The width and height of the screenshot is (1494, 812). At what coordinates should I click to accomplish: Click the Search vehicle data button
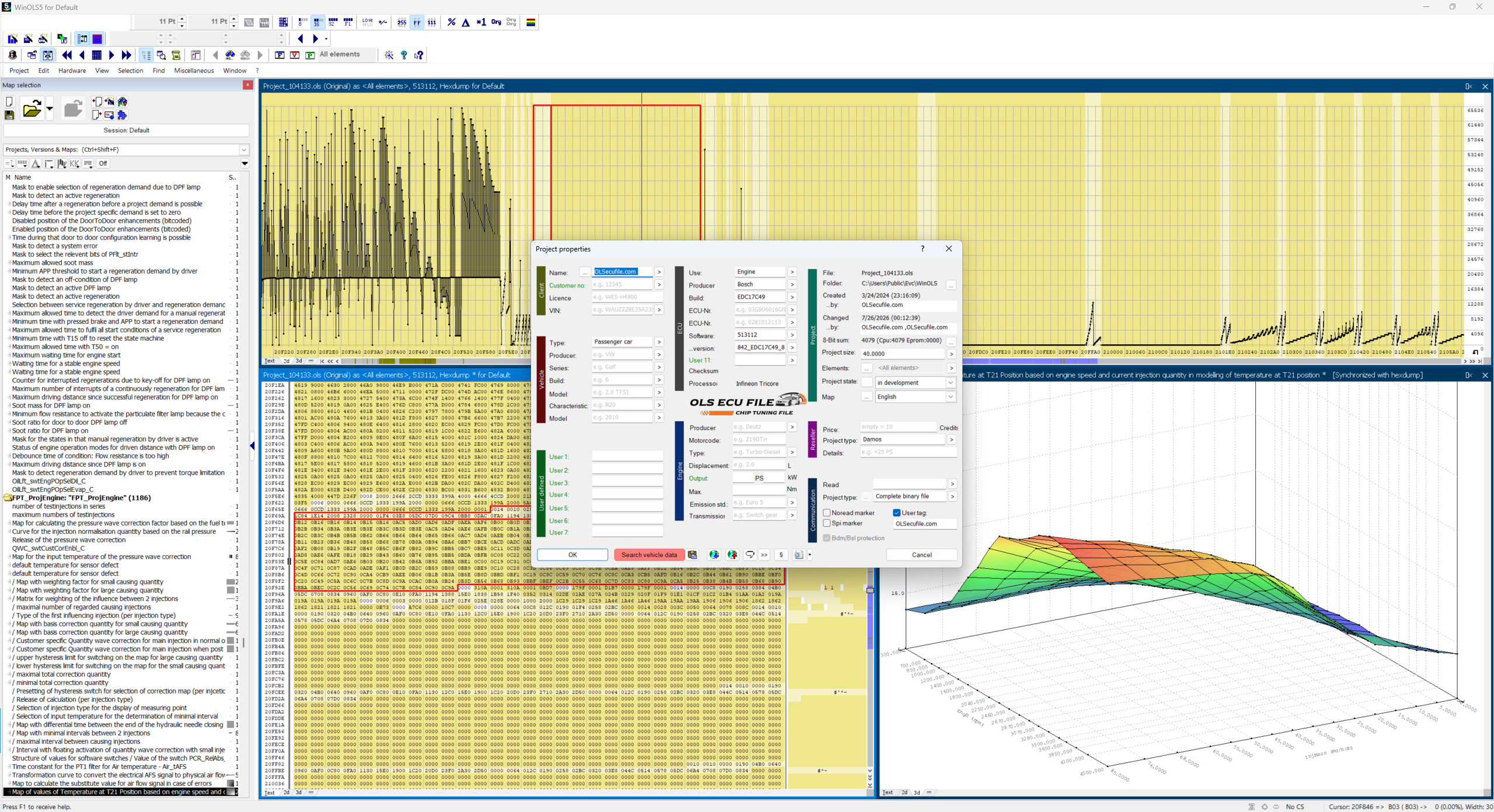(650, 555)
